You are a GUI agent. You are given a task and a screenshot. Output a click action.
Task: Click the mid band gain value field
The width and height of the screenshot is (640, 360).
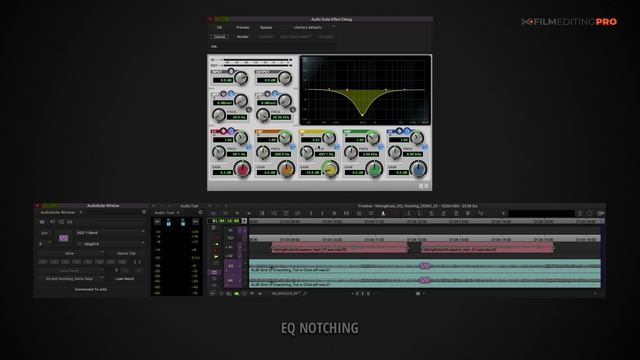(x=311, y=173)
